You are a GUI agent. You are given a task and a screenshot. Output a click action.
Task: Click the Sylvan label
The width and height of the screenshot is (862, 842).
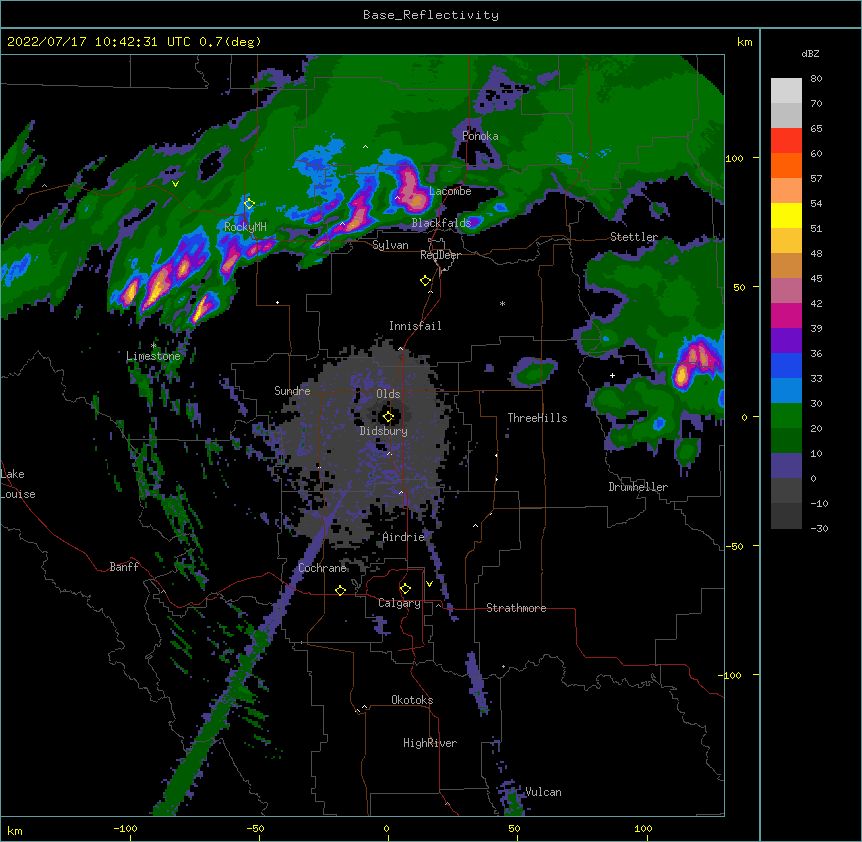coord(390,245)
